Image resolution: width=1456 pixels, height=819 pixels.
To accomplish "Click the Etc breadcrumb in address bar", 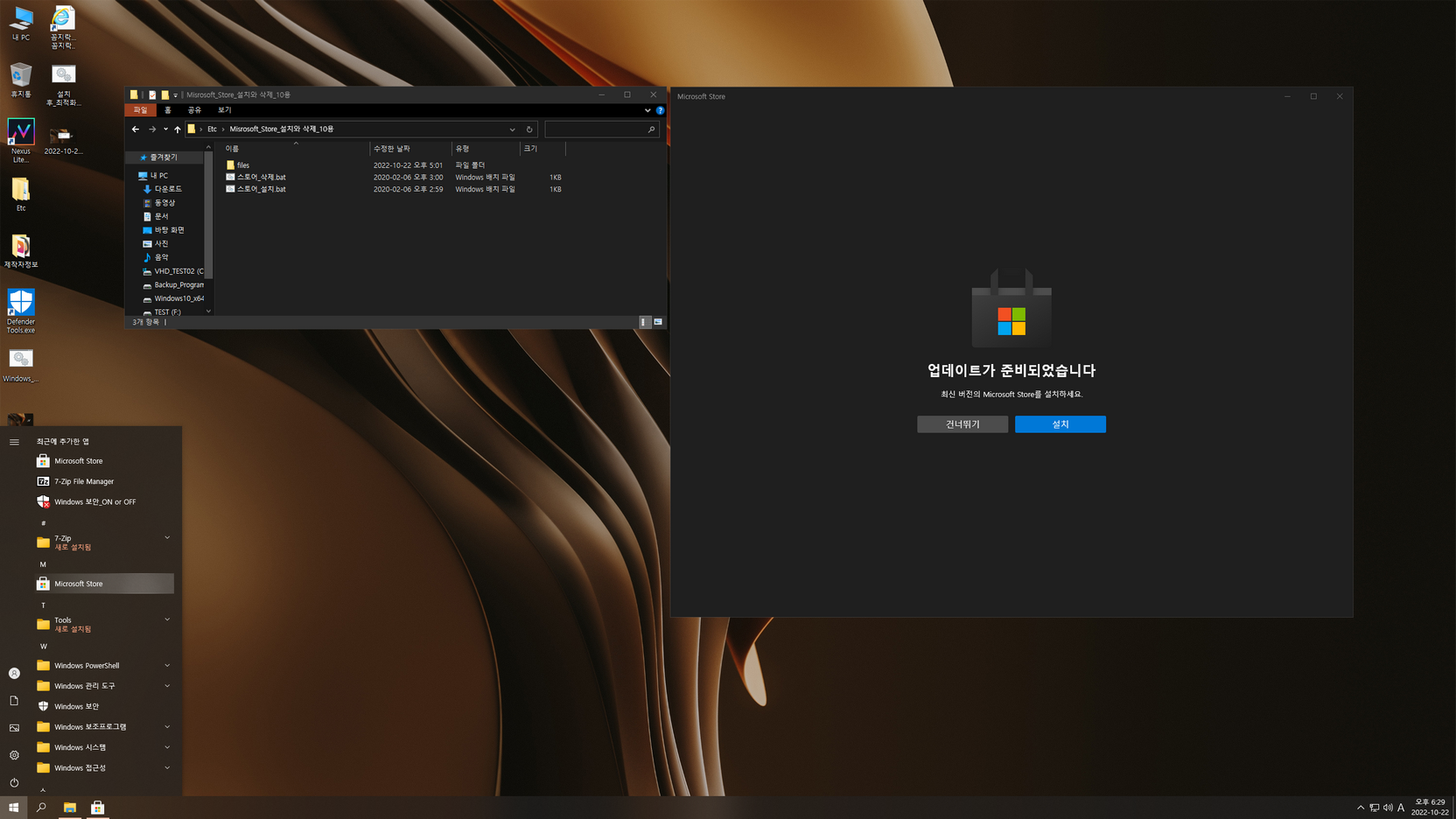I will click(x=212, y=129).
